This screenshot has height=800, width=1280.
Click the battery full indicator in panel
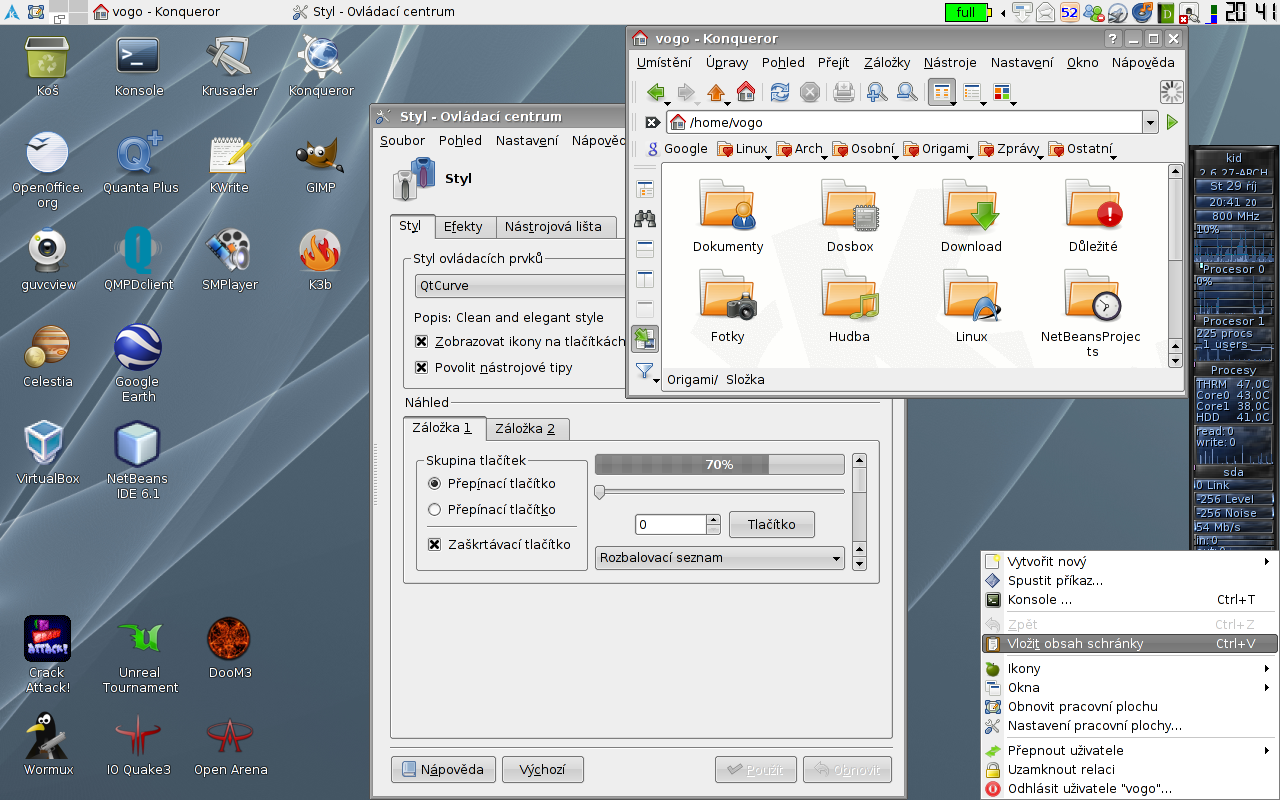coord(966,12)
